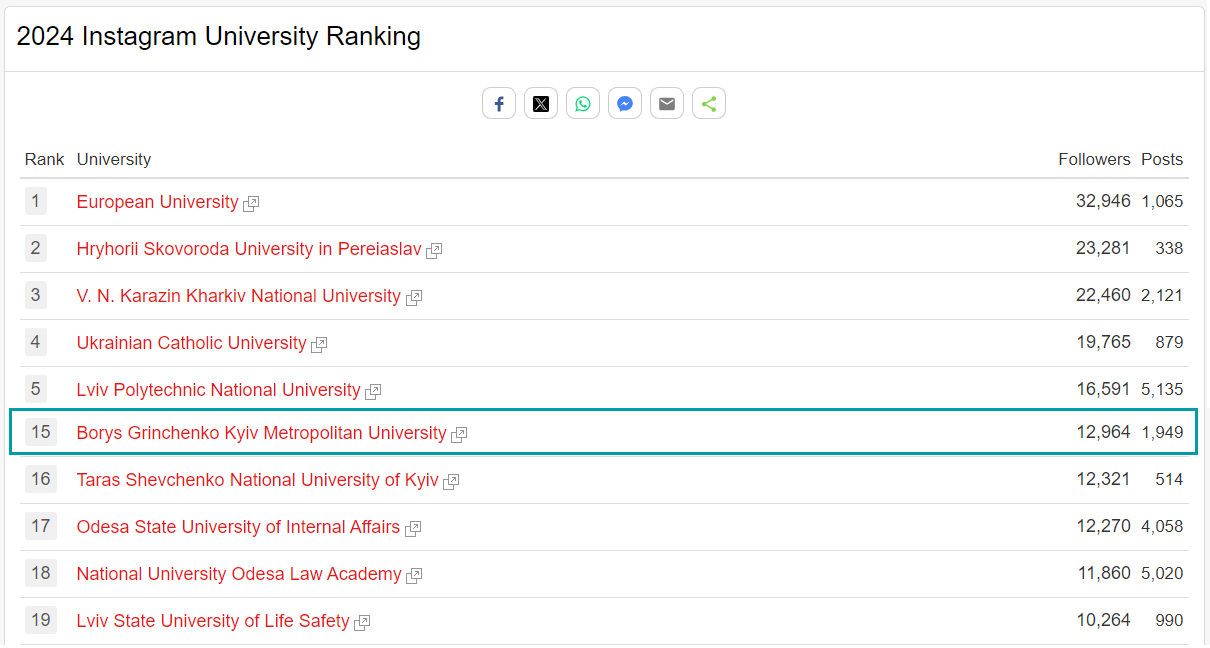Image resolution: width=1210 pixels, height=648 pixels.
Task: Click external link icon beside European University
Action: point(251,203)
